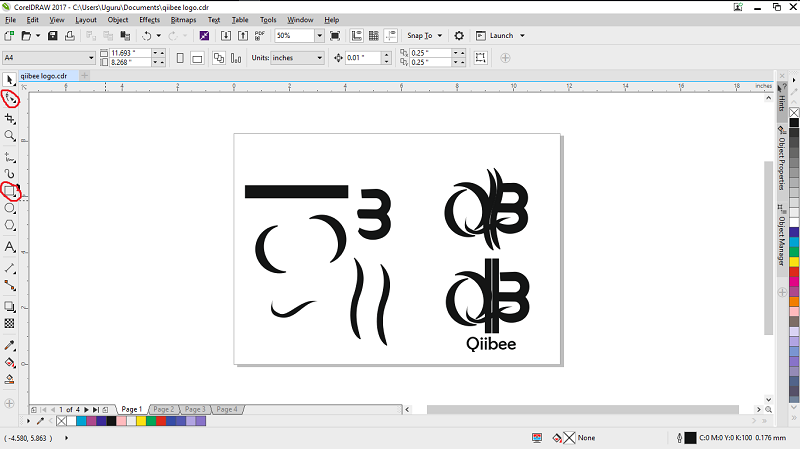Click the red swatch in document palette
Image resolution: width=800 pixels, height=449 pixels.
click(161, 421)
